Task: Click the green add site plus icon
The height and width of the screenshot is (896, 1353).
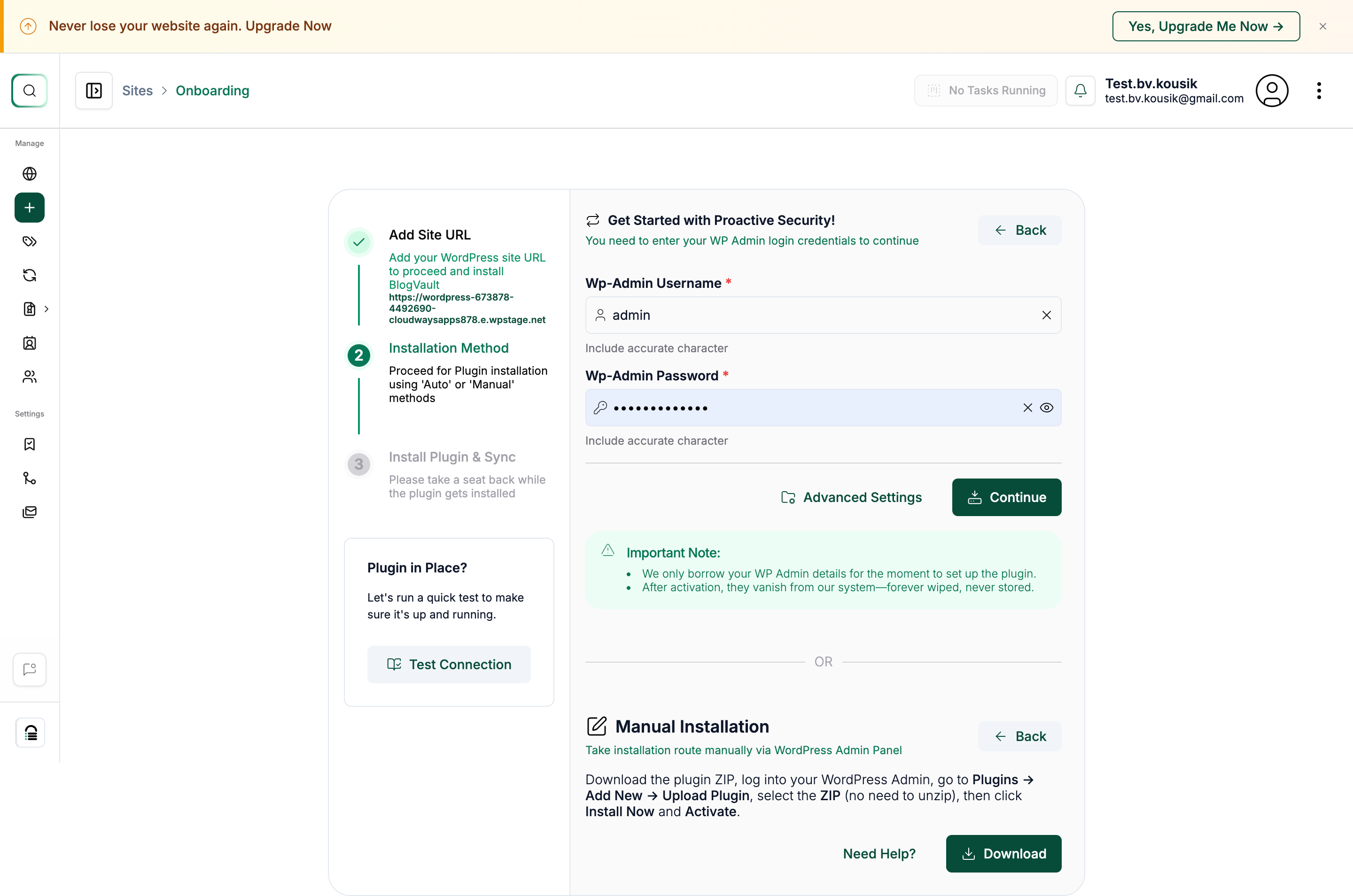Action: 29,208
